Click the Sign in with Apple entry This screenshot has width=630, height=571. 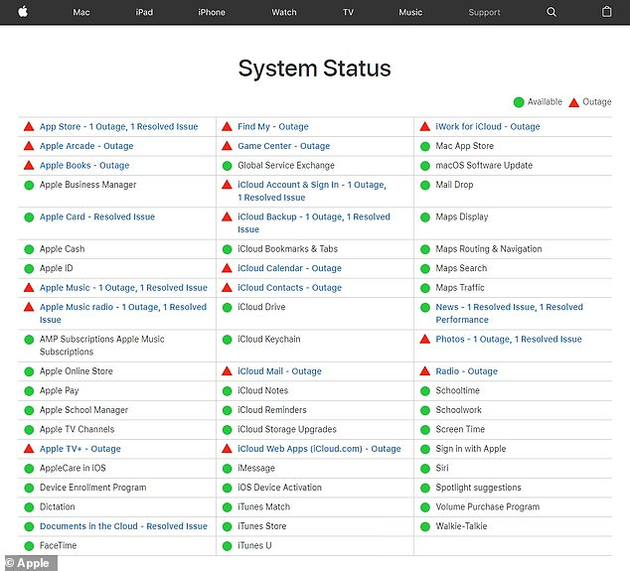pos(470,448)
